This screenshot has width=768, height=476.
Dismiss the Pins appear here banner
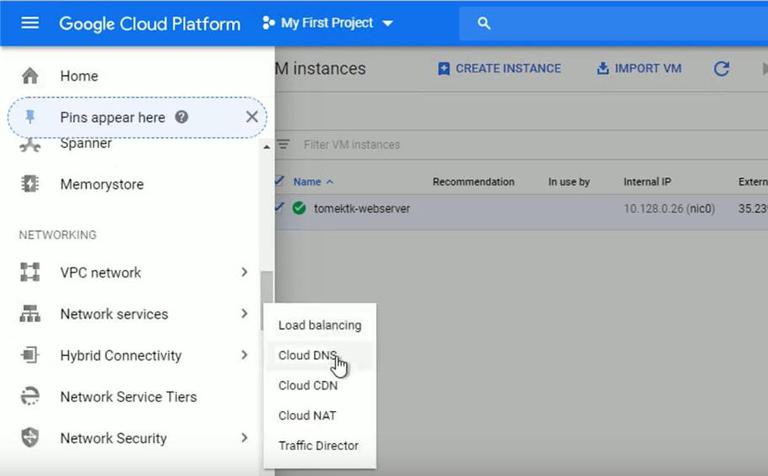coord(252,117)
